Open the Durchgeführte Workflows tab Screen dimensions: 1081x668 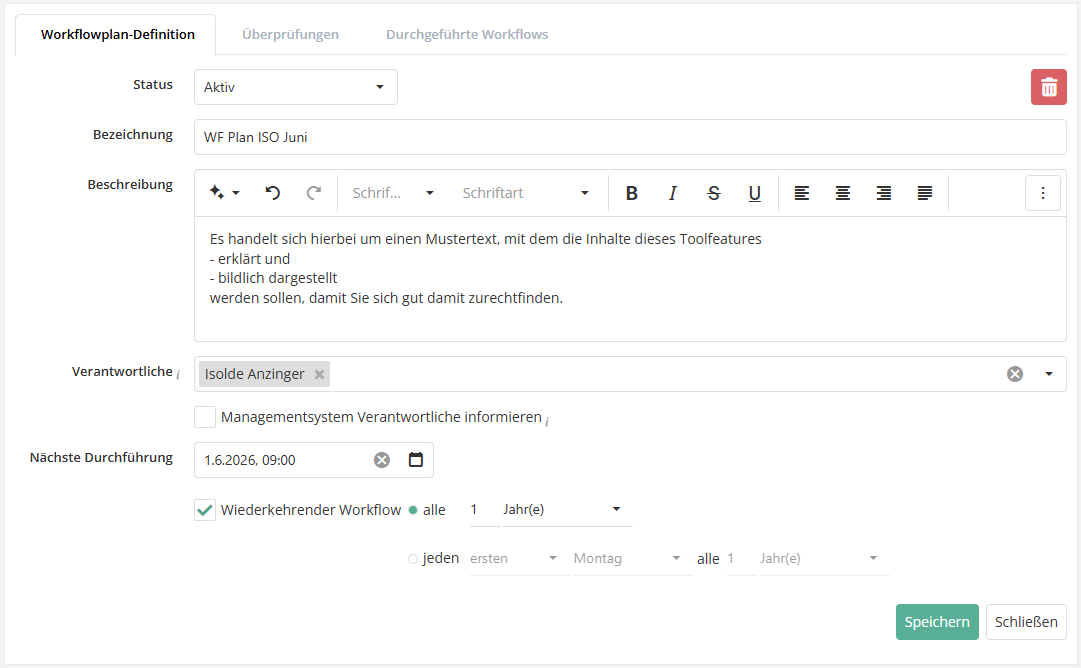pos(467,34)
